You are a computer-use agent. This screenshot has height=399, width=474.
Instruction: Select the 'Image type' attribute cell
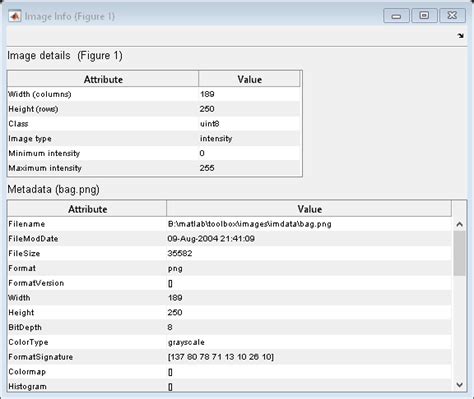tap(103, 138)
